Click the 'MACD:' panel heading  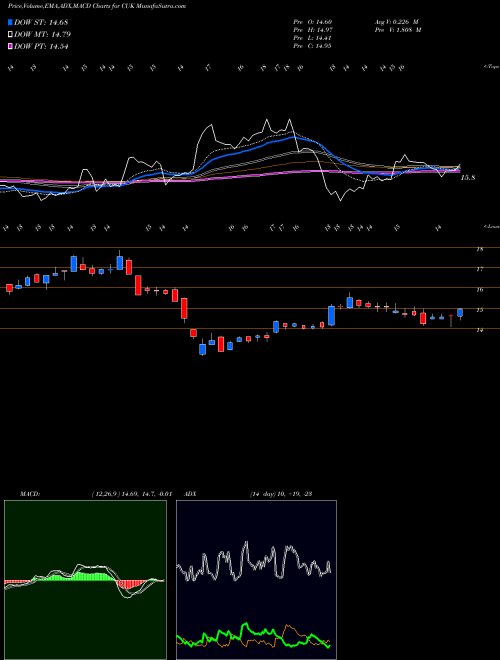tap(29, 494)
